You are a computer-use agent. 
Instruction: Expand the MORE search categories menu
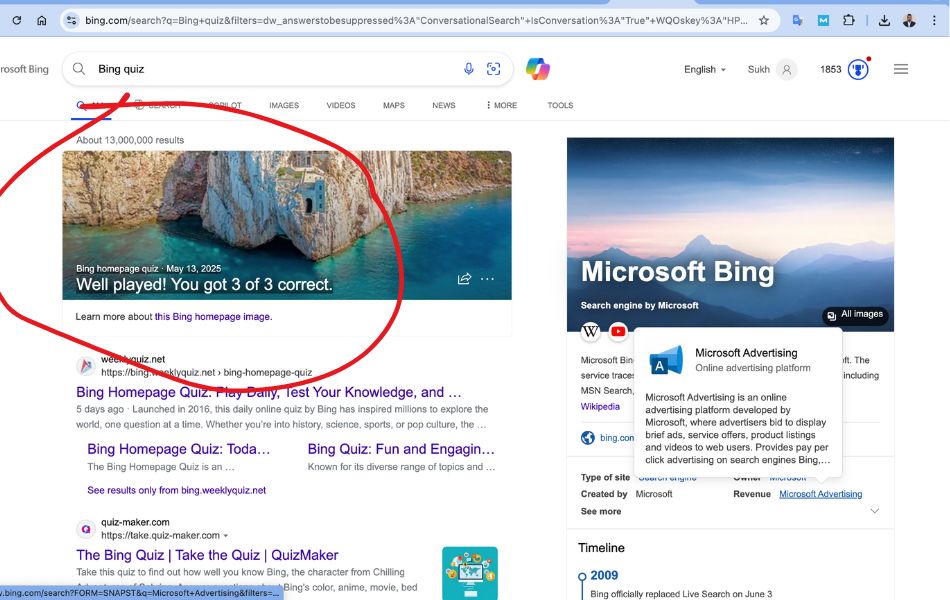coord(502,105)
